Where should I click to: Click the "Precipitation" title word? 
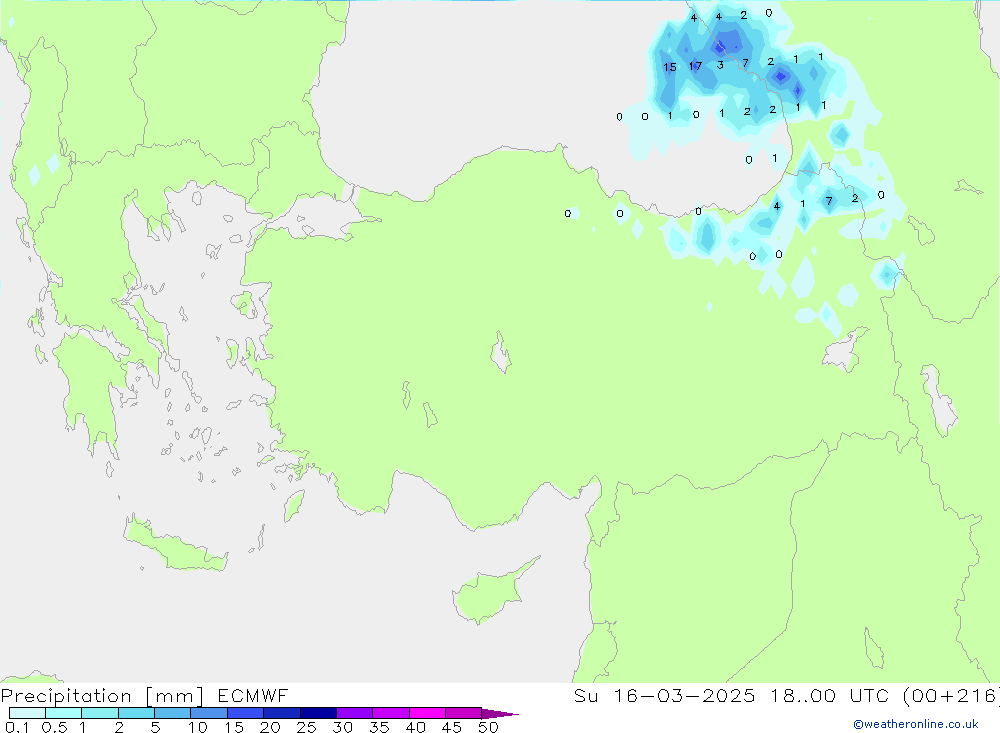[66, 696]
